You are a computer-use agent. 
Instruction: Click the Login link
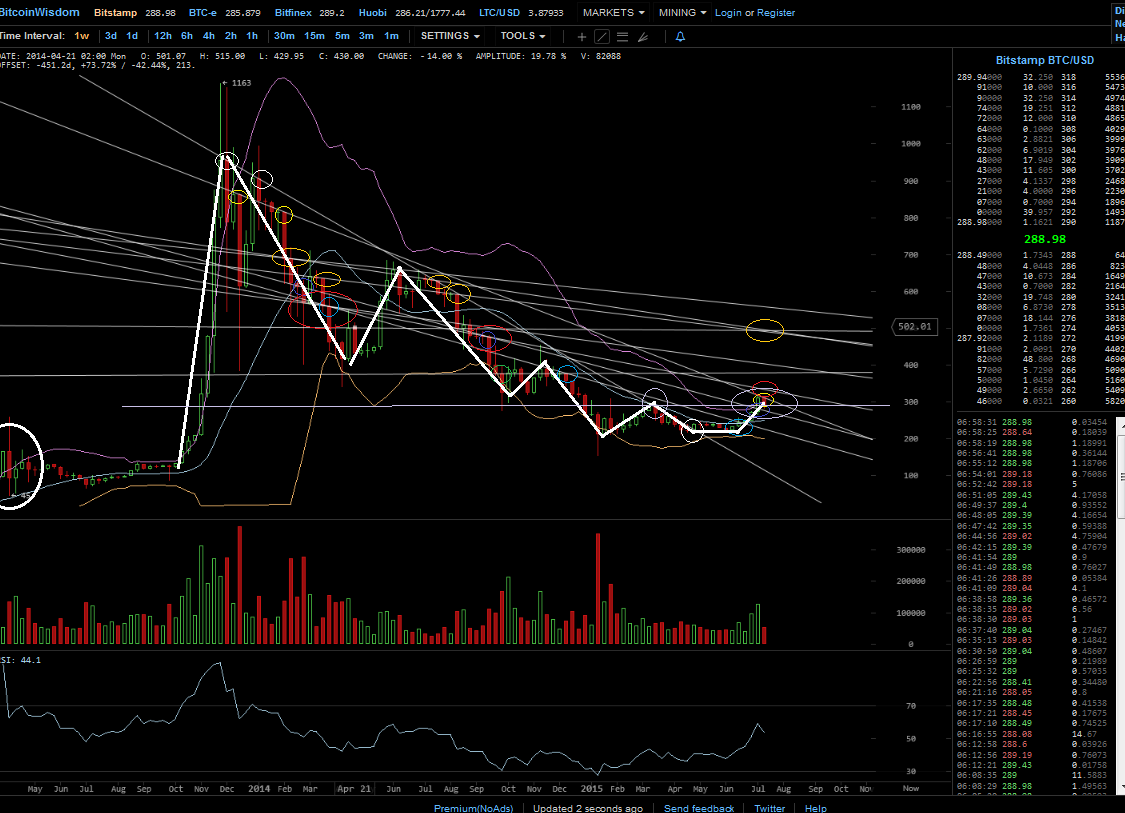(x=728, y=13)
